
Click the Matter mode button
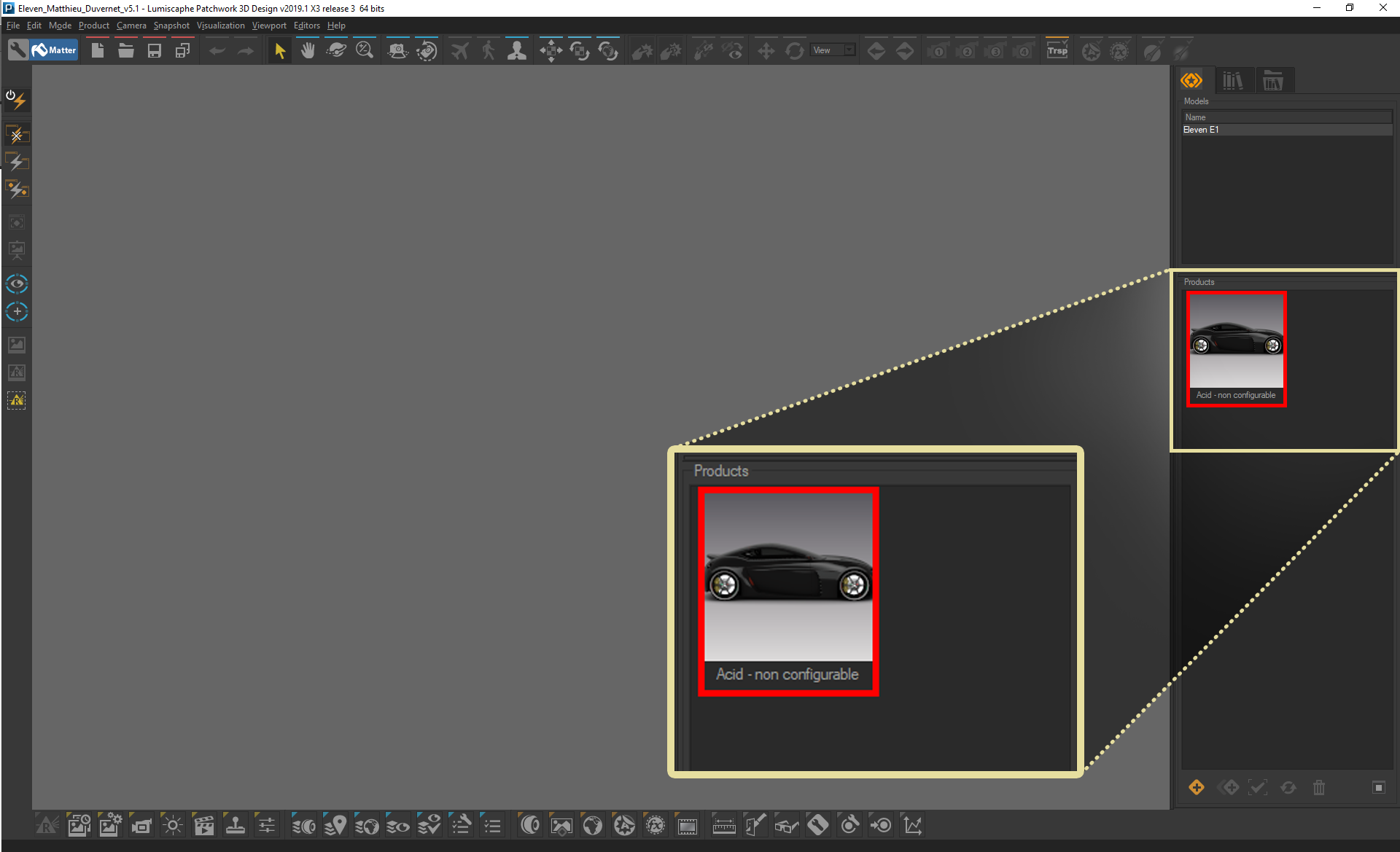[x=55, y=50]
